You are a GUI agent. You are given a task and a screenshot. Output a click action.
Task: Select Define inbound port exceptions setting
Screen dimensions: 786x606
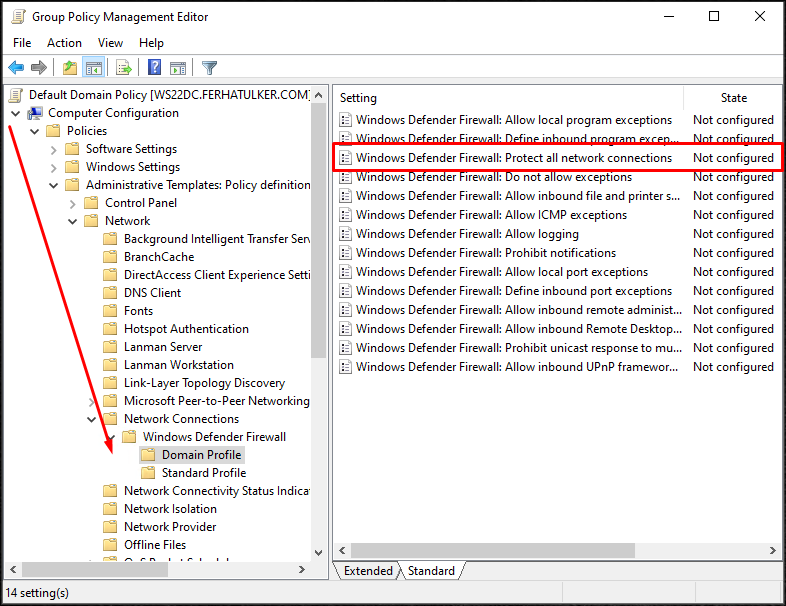[556, 291]
